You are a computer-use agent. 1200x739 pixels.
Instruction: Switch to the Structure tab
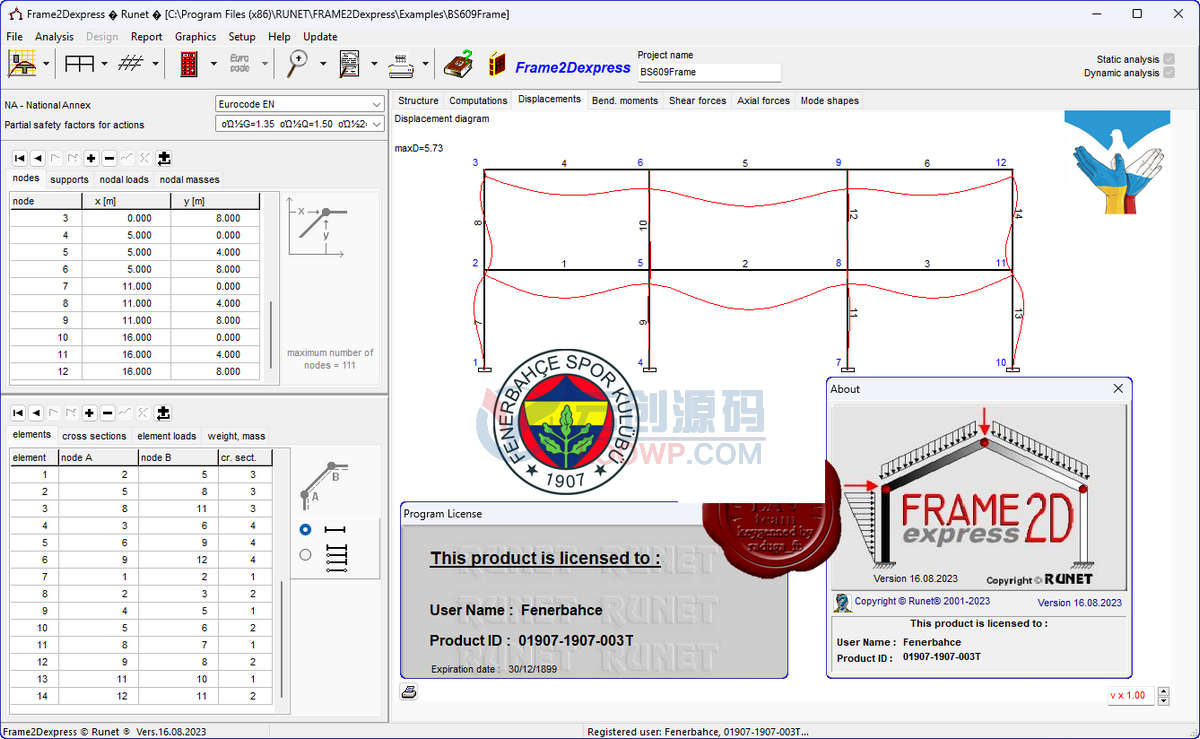point(418,100)
